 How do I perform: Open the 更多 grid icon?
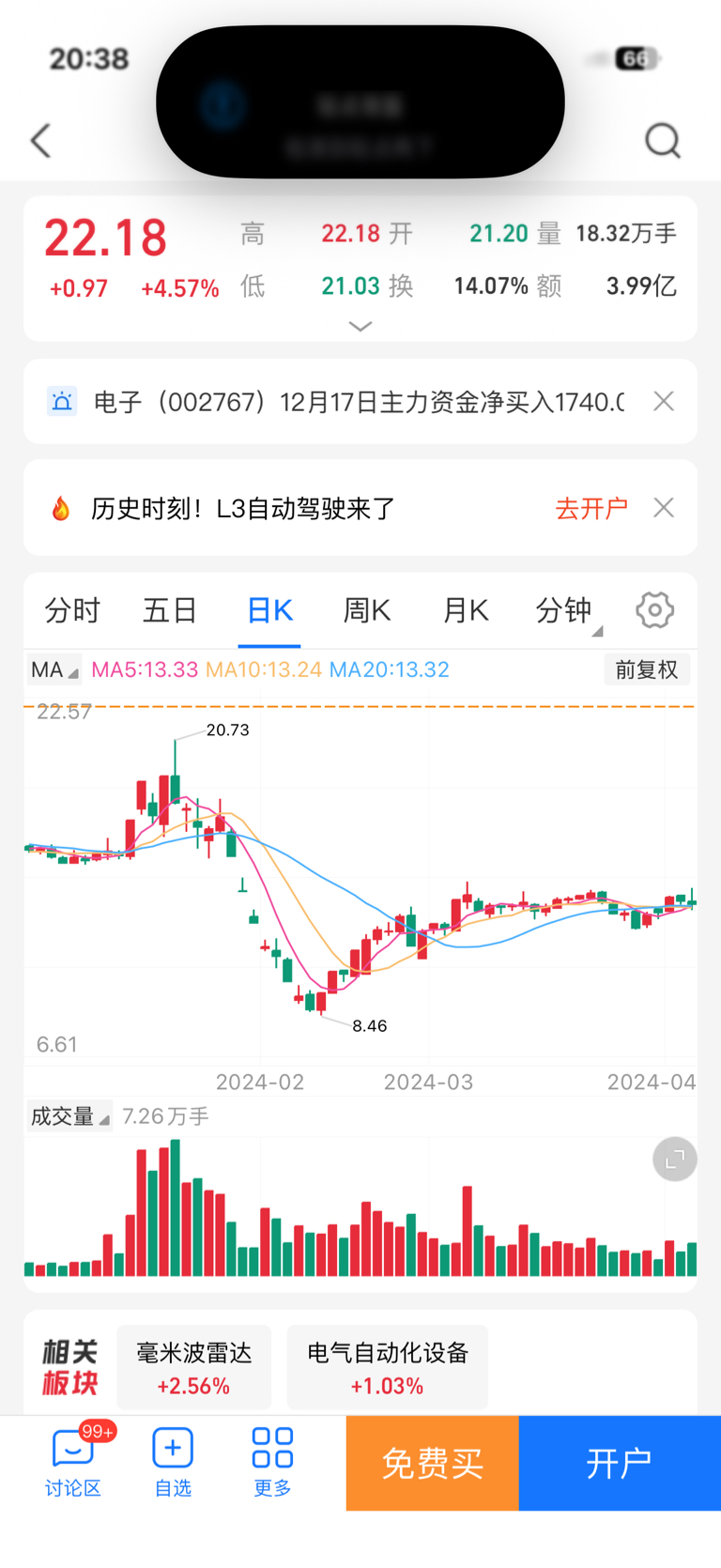point(272,1448)
